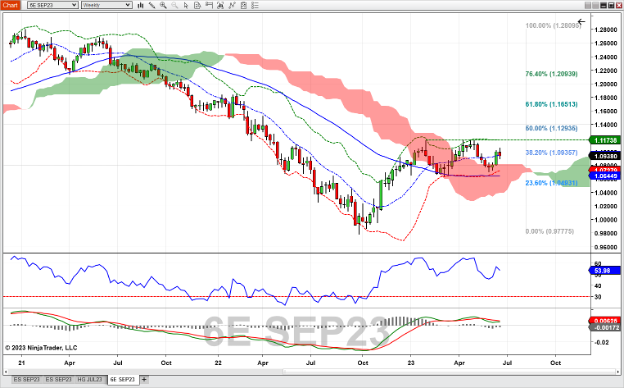Click the 0.96000 price axis label
624x388 pixels.
pyautogui.click(x=606, y=247)
